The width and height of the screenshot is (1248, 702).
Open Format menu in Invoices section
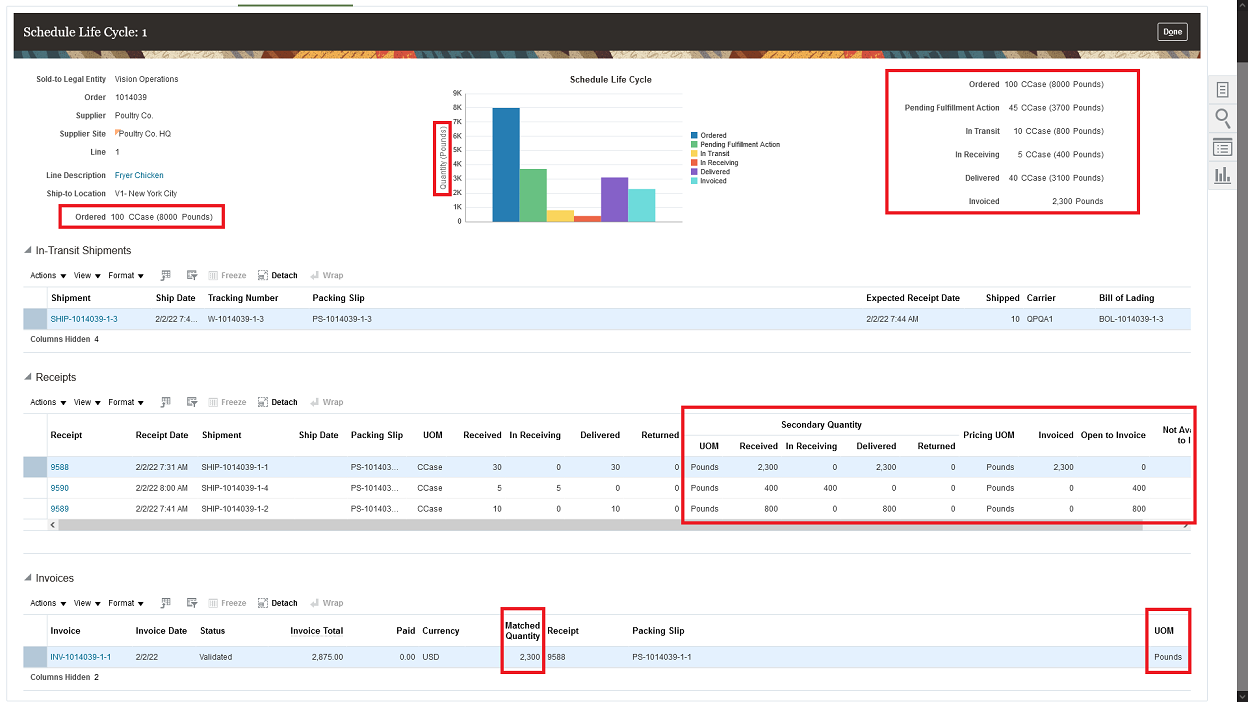[126, 604]
